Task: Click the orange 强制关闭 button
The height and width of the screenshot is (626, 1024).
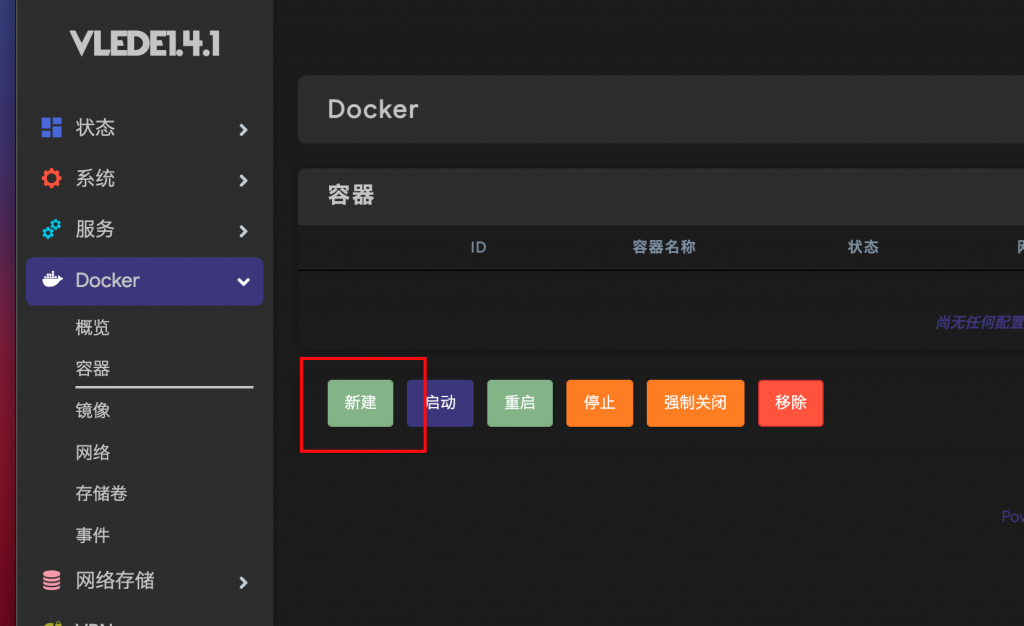Action: coord(695,403)
